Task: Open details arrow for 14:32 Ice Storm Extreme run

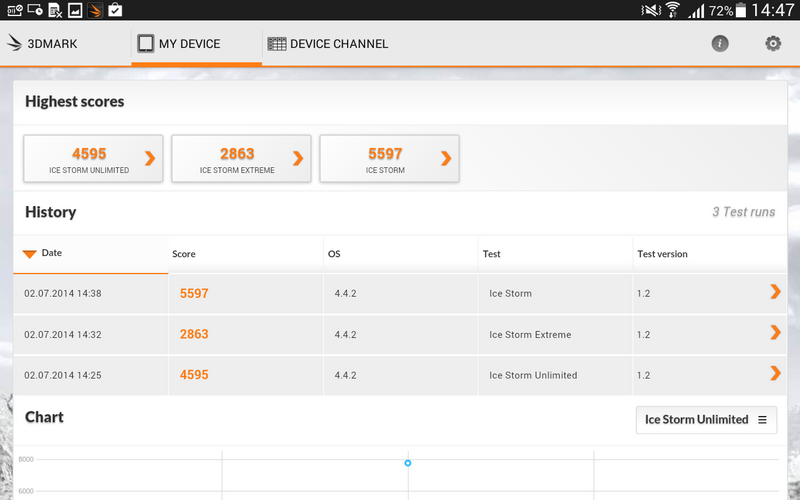Action: pos(776,332)
